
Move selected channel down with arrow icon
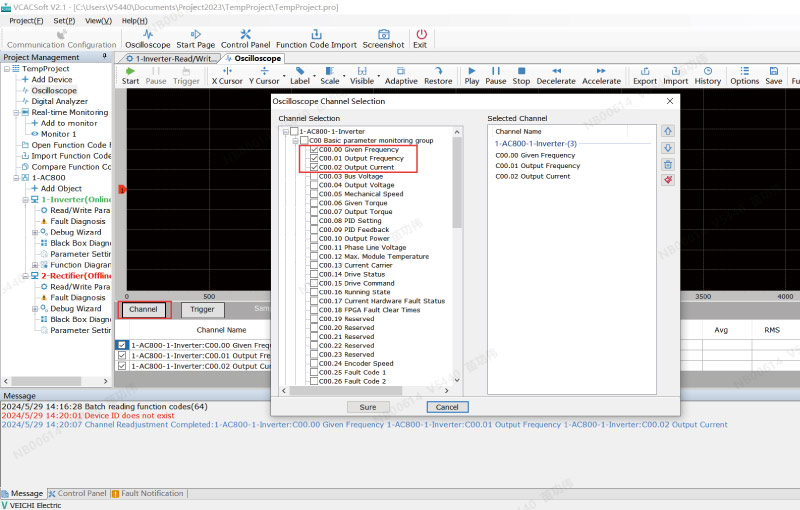coord(668,148)
